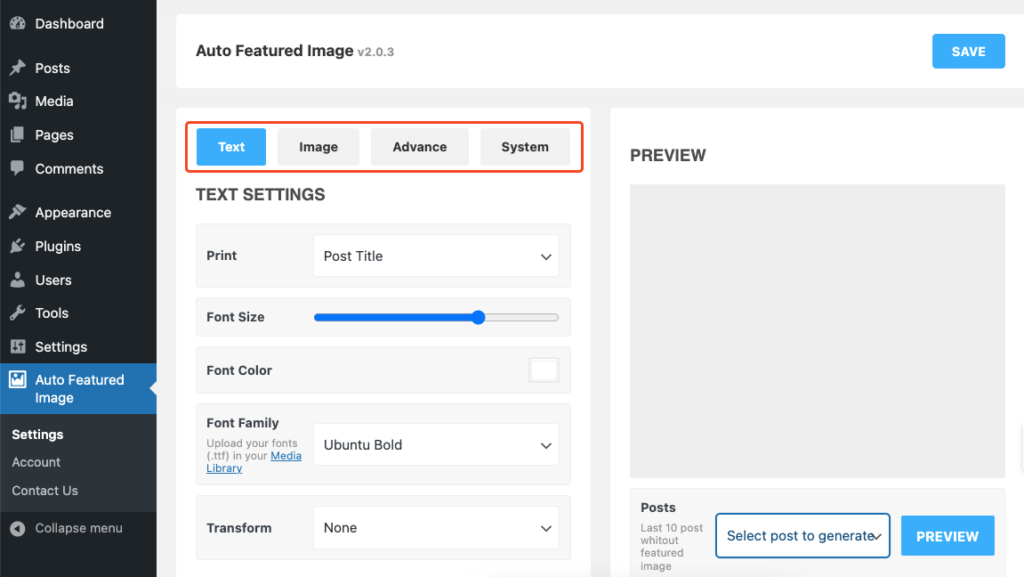Viewport: 1024px width, 577px height.
Task: Open Font Family dropdown showing Ubuntu Bold
Action: coord(436,444)
